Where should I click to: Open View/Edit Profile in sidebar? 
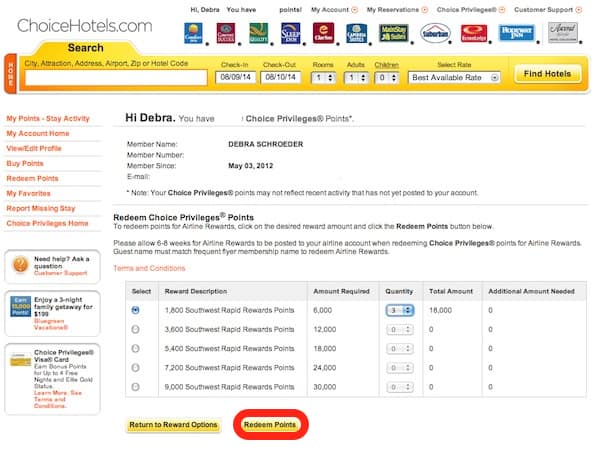click(34, 148)
